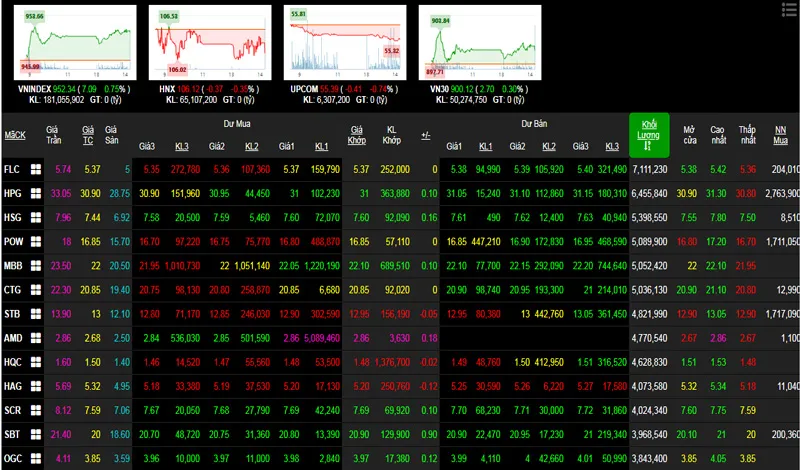800x470 pixels.
Task: Click MBB bid volume 1,220,190
Action: tap(322, 265)
